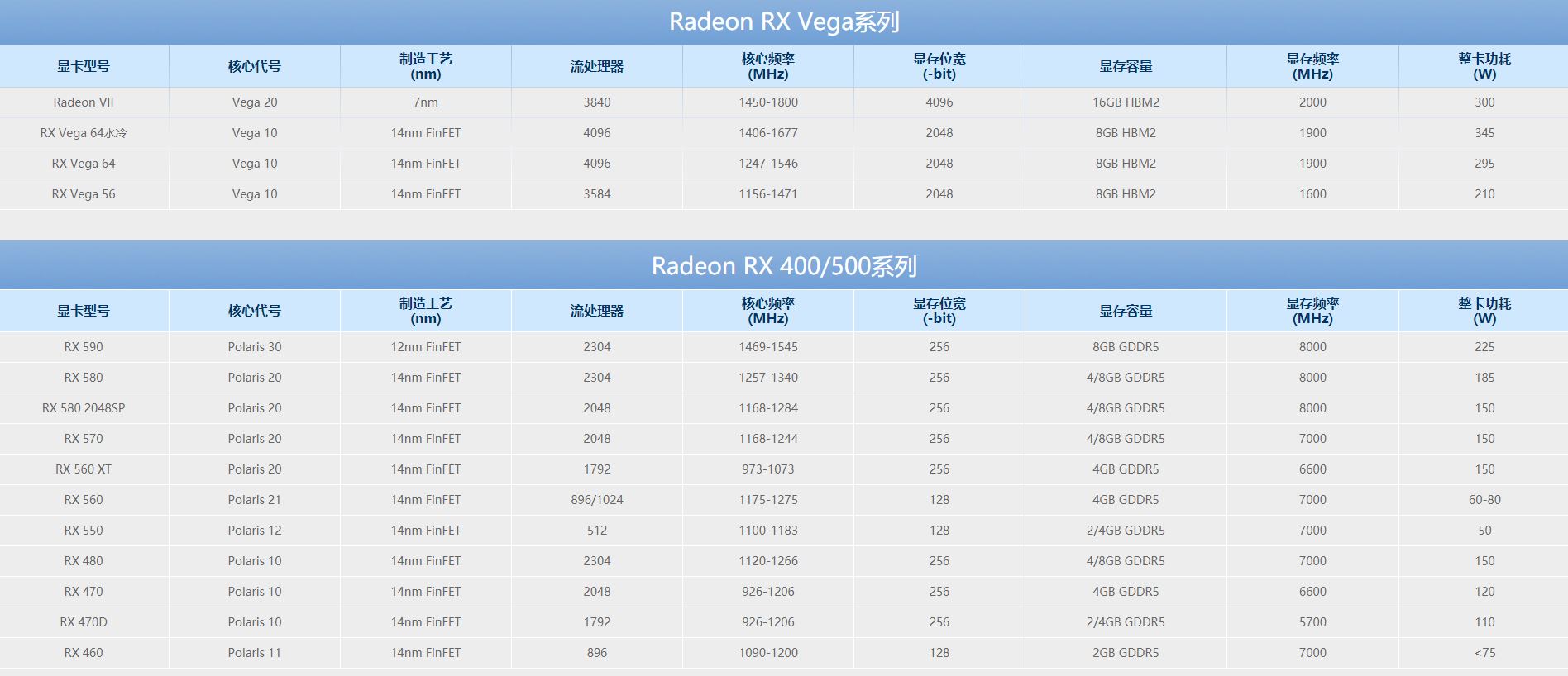This screenshot has width=1568, height=676.
Task: Select the Polaris 21 core codename
Action: tap(255, 500)
